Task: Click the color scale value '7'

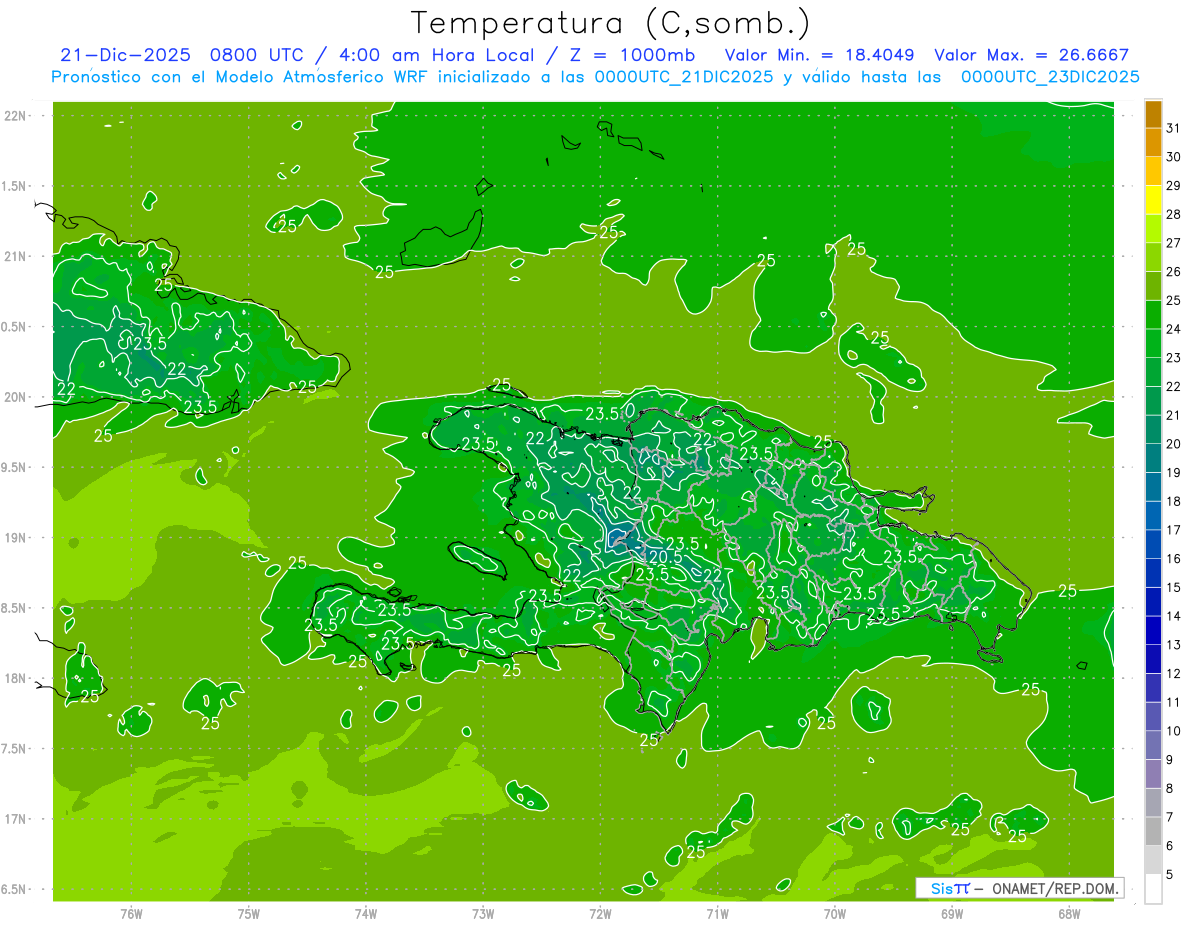Action: (1170, 817)
